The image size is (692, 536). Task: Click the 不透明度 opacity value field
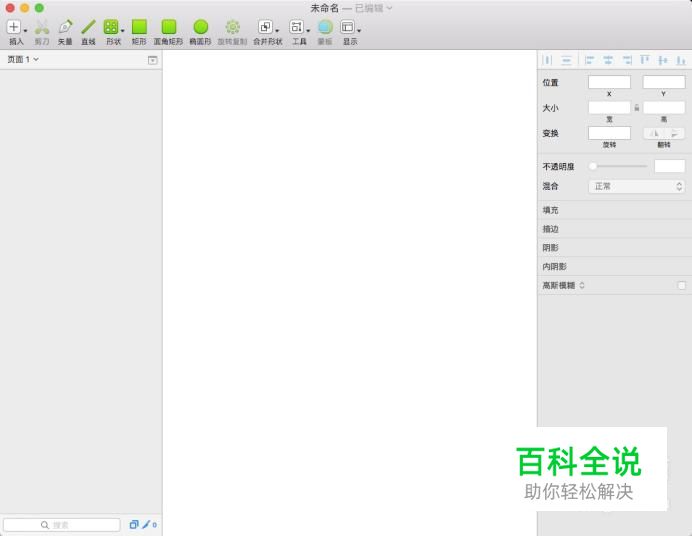669,166
